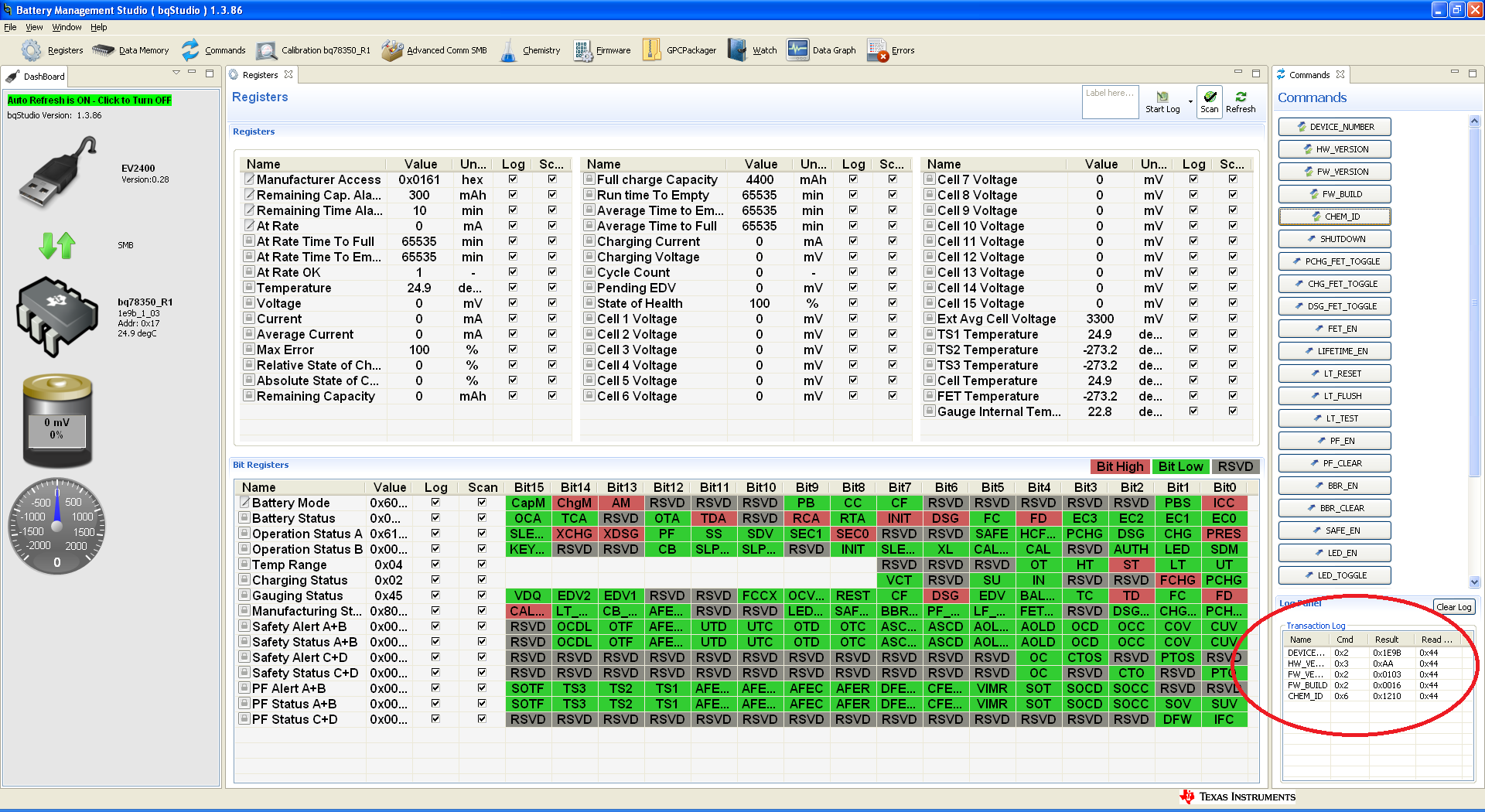Image resolution: width=1485 pixels, height=812 pixels.
Task: Open Calibration bq78350_R1 tool
Action: 313,50
